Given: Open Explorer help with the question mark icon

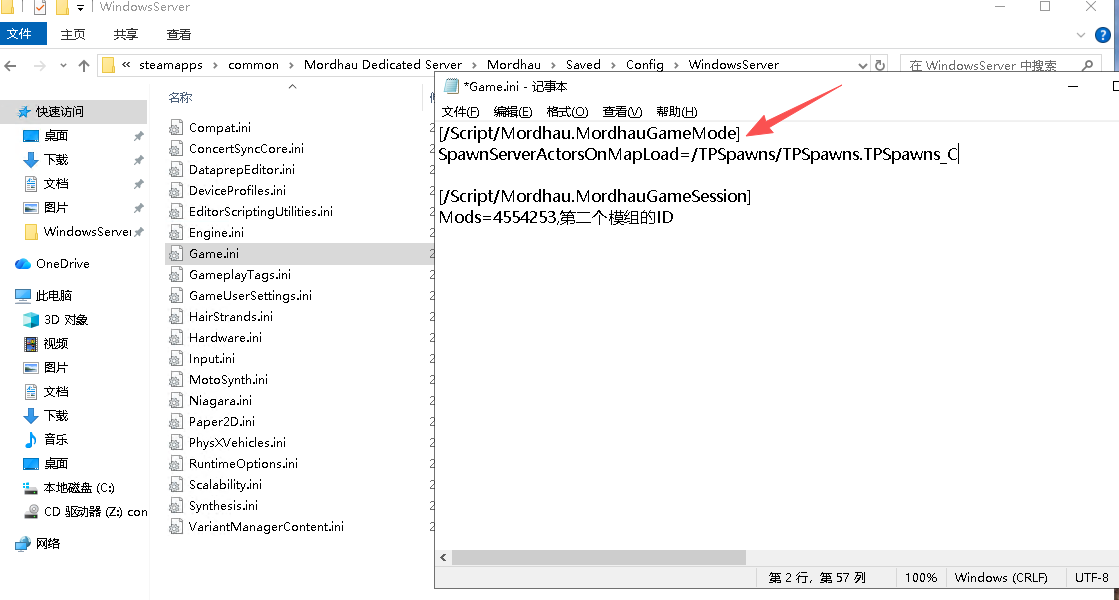Looking at the screenshot, I should click(x=1103, y=34).
